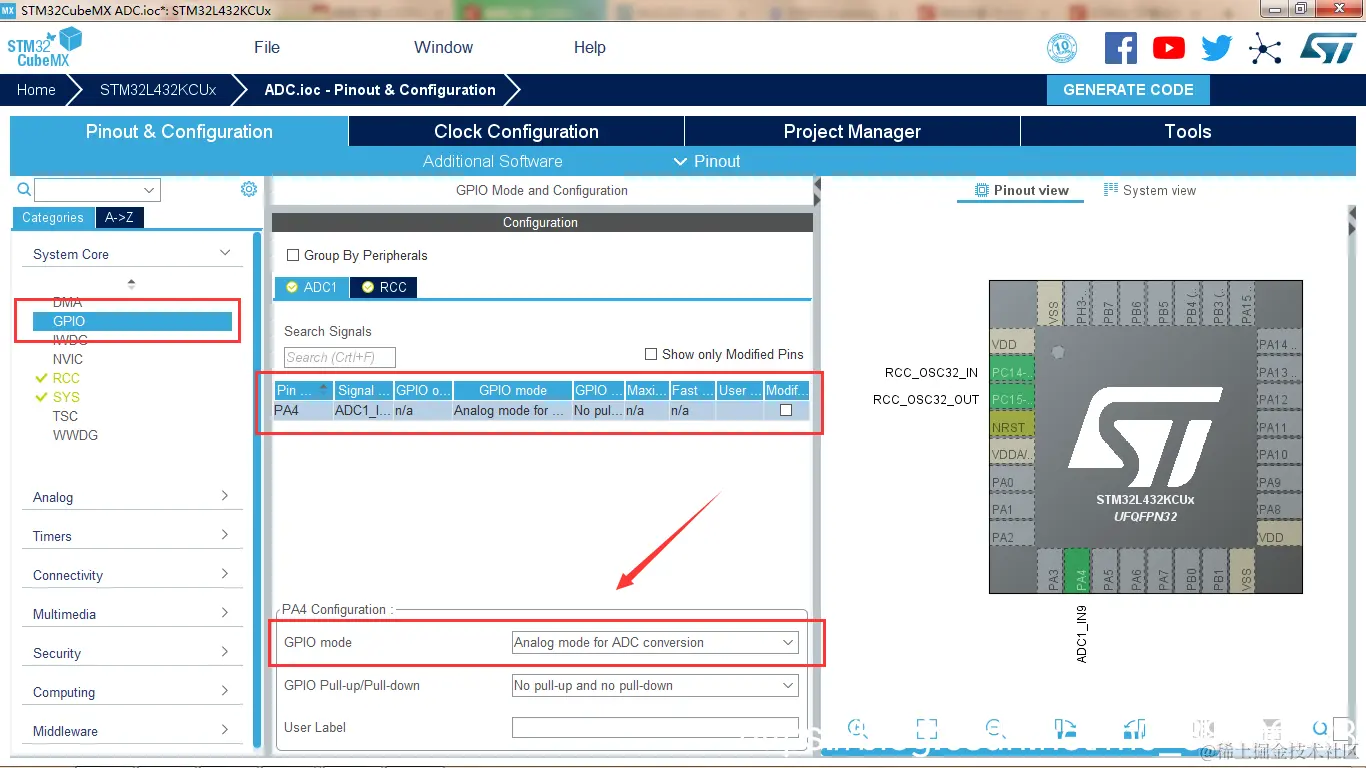1366x768 pixels.
Task: Tick the Modified checkbox in the PA4 row
Action: pyautogui.click(x=786, y=410)
